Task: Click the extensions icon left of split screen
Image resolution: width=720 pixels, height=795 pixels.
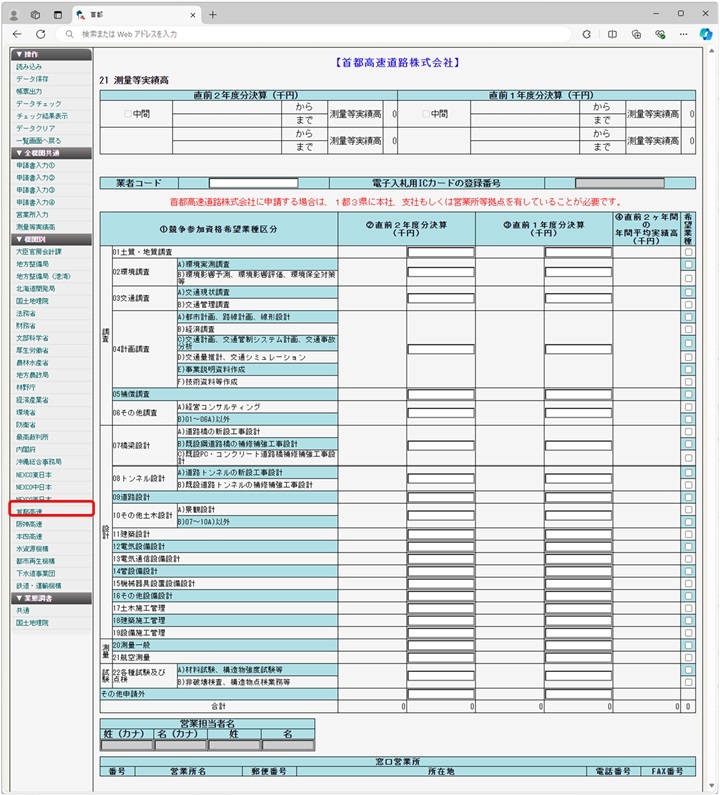Action: pos(587,34)
